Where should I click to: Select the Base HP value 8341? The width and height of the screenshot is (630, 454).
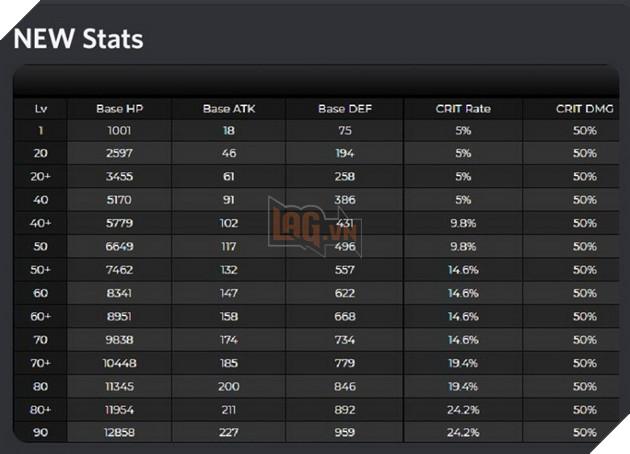coord(119,293)
